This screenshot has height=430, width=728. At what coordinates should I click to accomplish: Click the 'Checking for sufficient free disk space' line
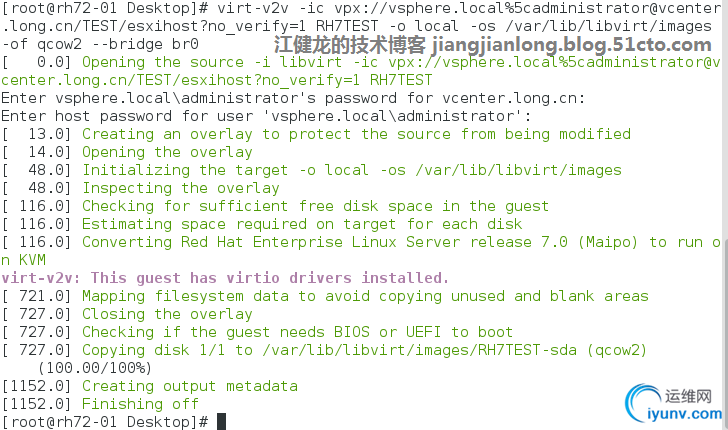[315, 206]
